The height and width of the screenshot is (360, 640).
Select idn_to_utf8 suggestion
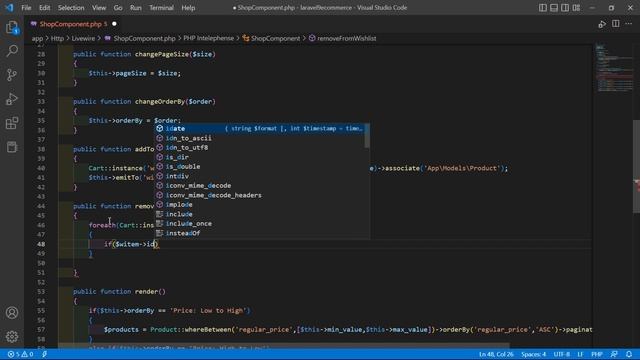(259, 147)
